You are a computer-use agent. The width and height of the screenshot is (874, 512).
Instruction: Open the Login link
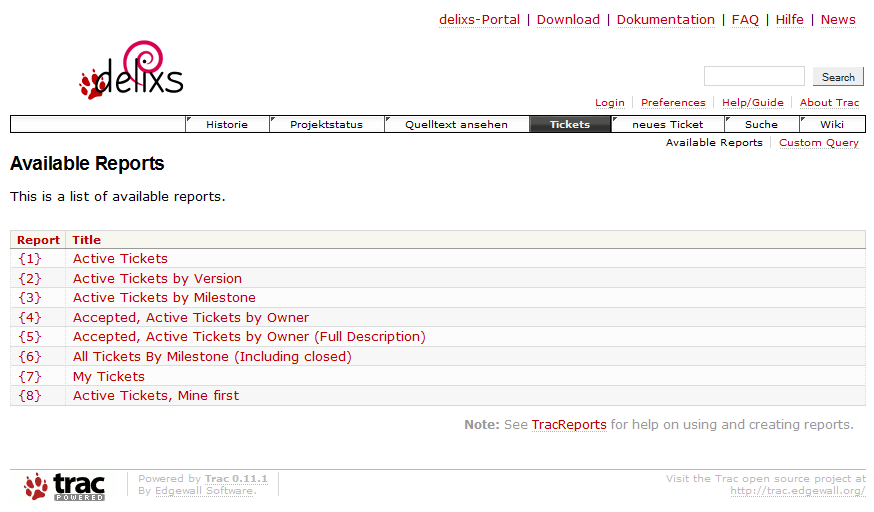tap(609, 103)
